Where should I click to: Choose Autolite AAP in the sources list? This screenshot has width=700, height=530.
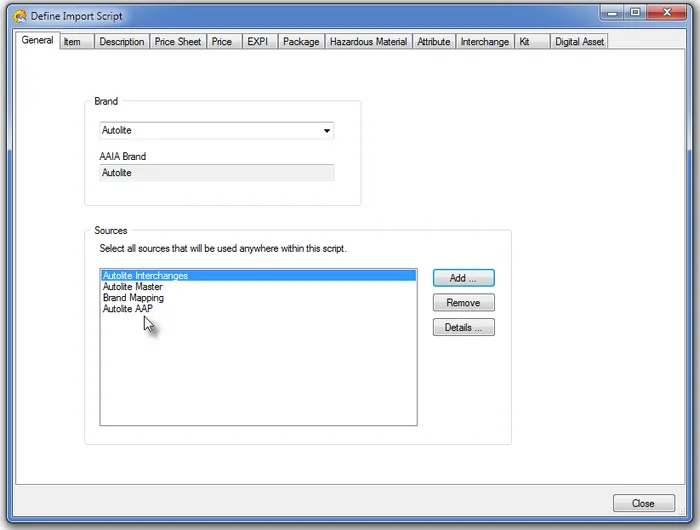(128, 309)
